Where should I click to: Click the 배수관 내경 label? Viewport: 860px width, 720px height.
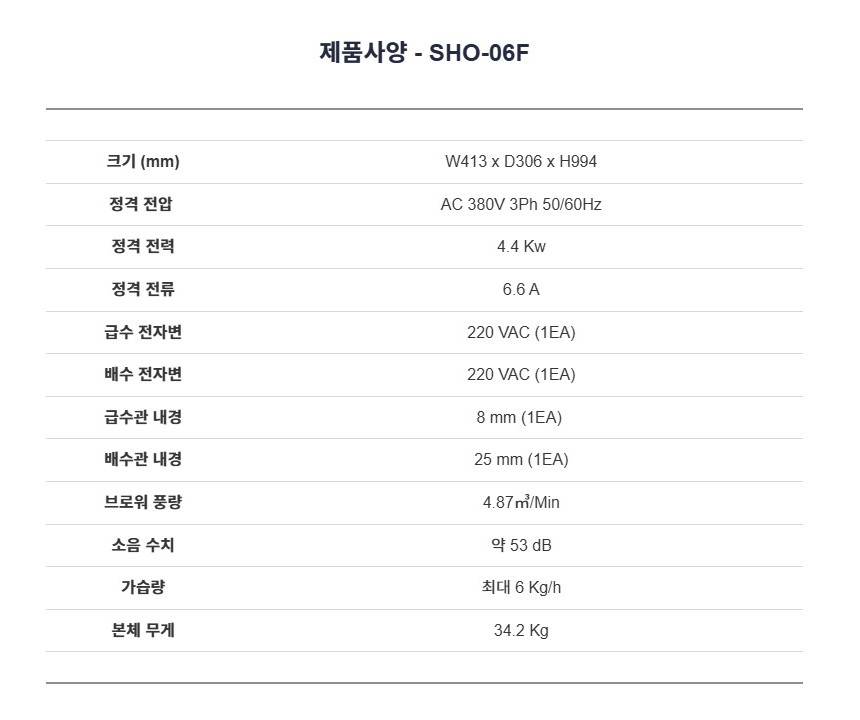click(x=143, y=460)
